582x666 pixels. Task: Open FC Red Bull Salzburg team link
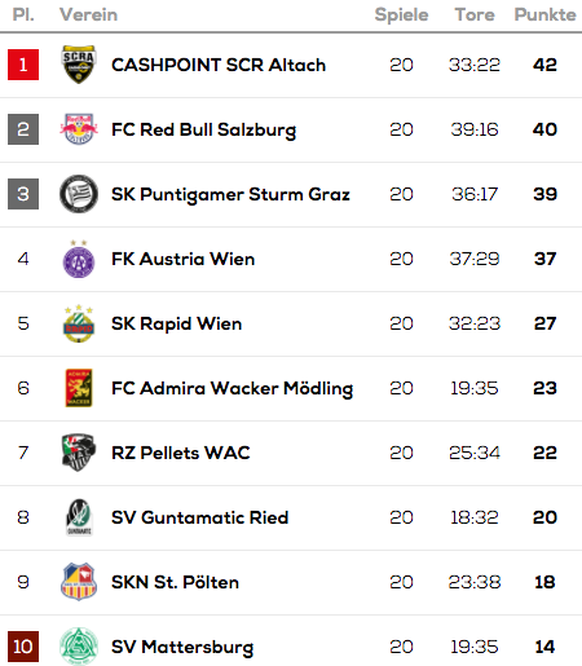coord(203,130)
